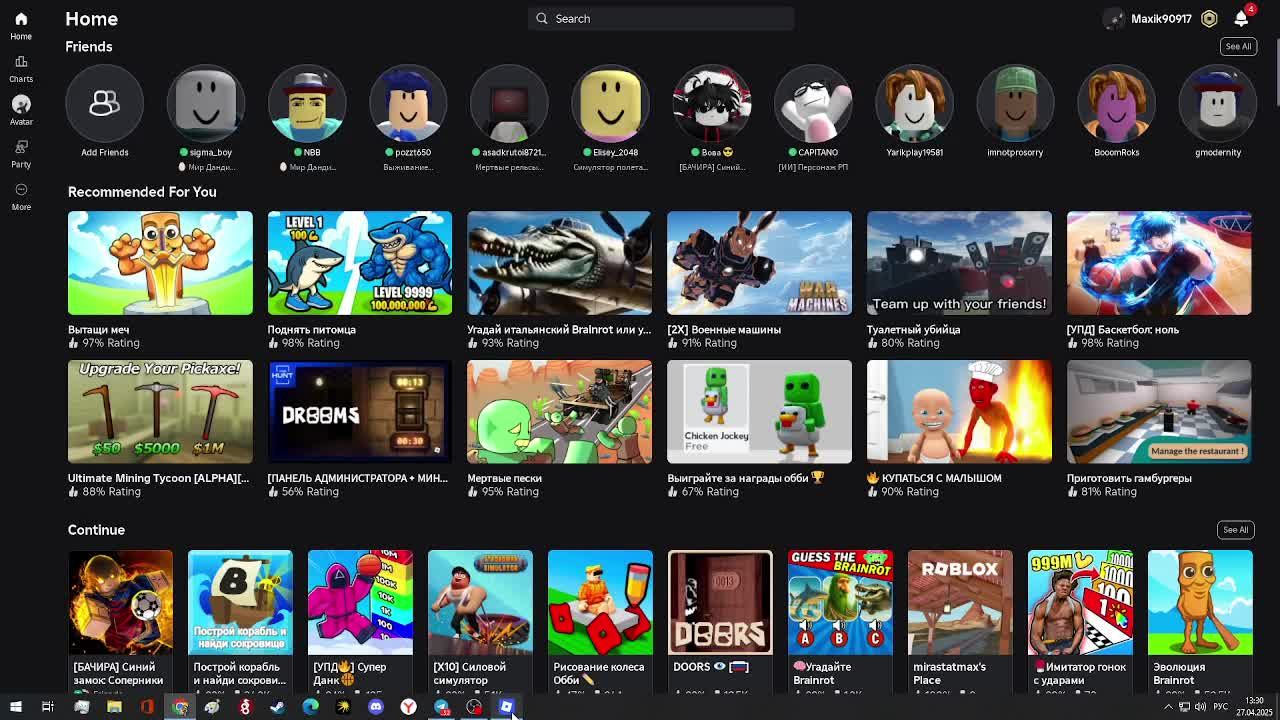Open the 'Туалетный убийца' game thumbnail
1280x720 pixels.
click(959, 263)
